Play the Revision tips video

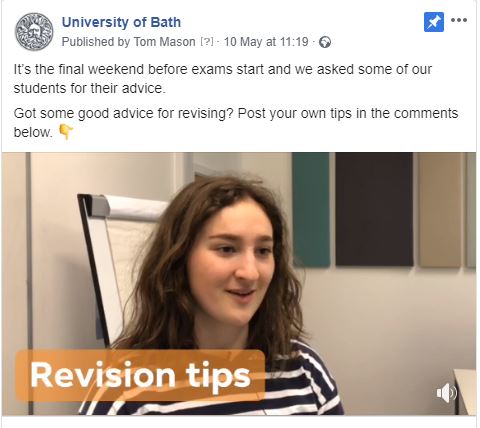239,284
